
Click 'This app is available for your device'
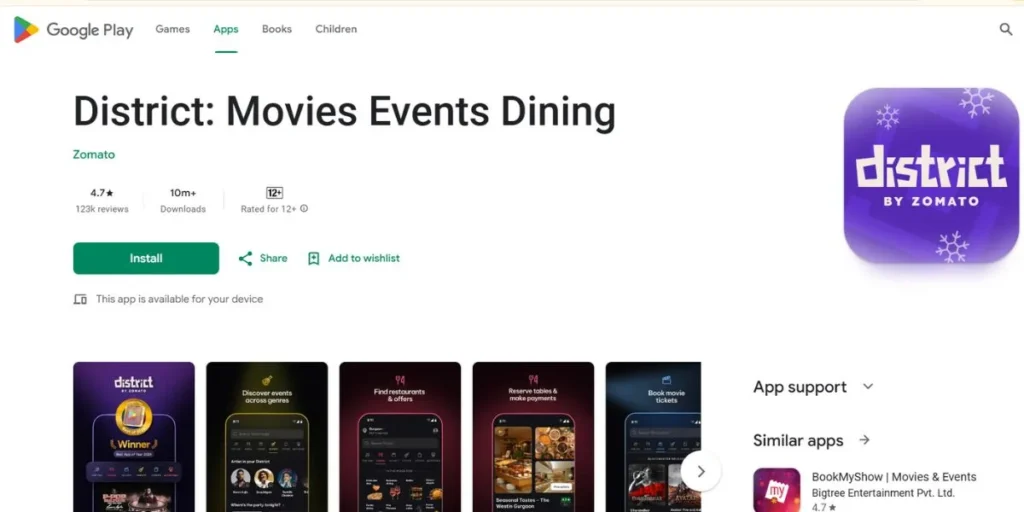tap(180, 299)
